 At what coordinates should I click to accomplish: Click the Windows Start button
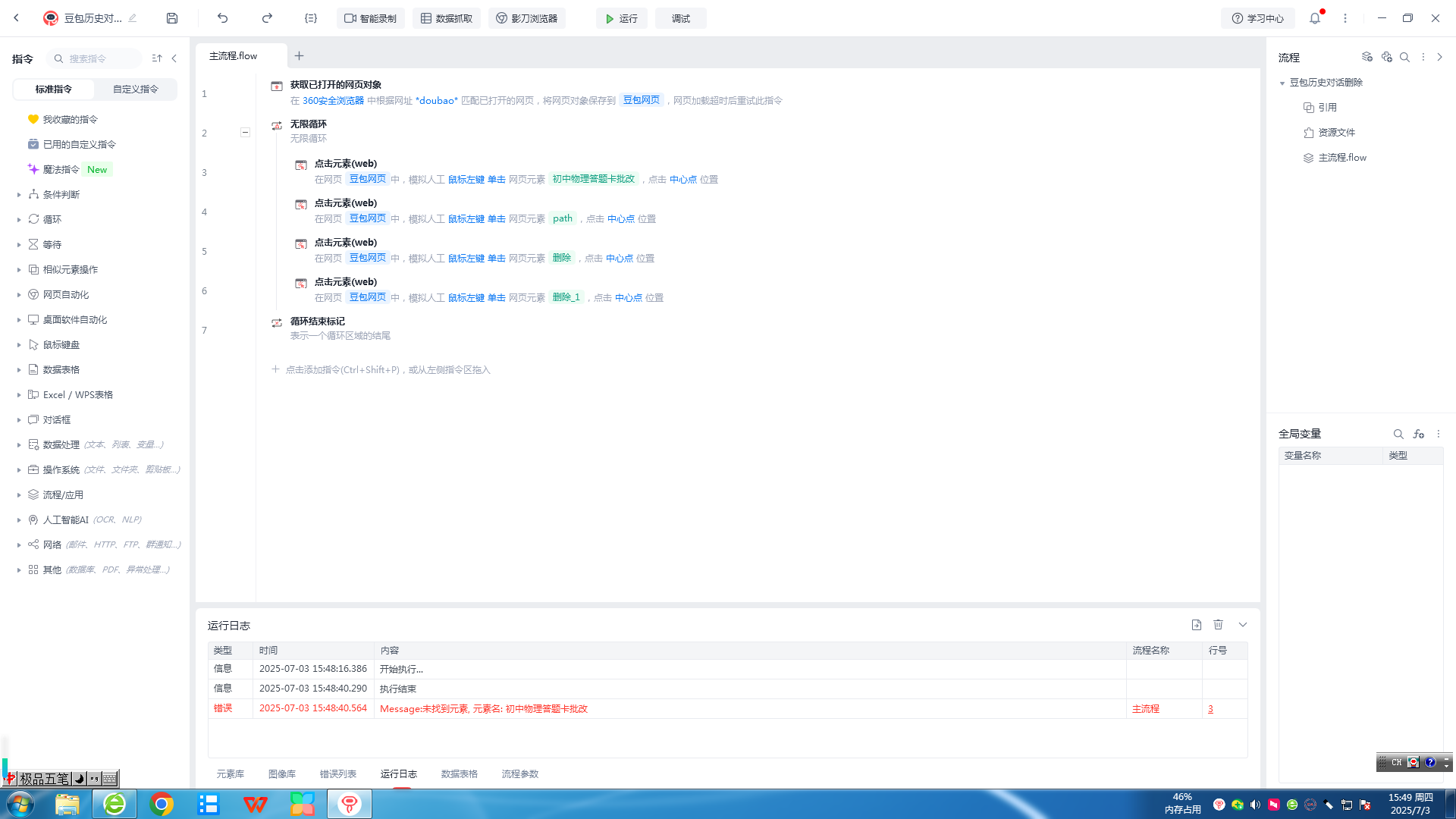click(20, 804)
